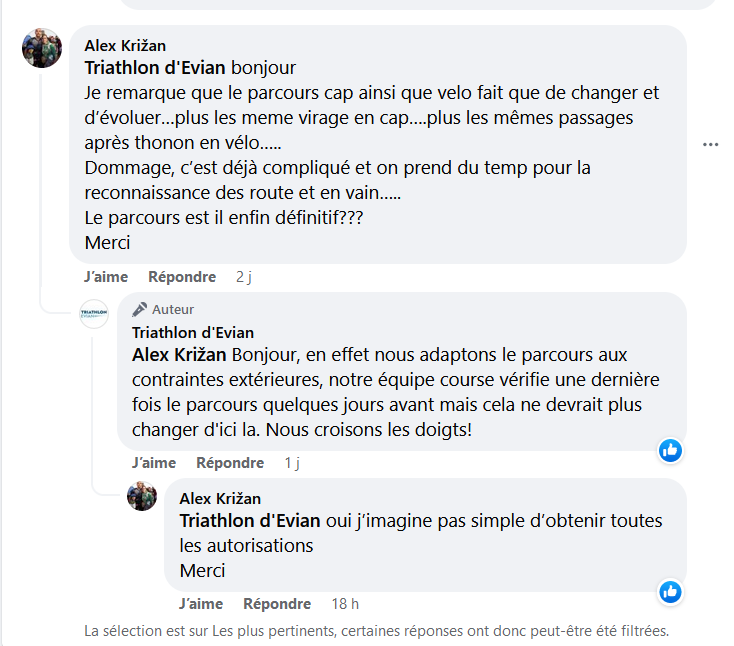Click Alex Križan's avatar on top comment

point(41,49)
